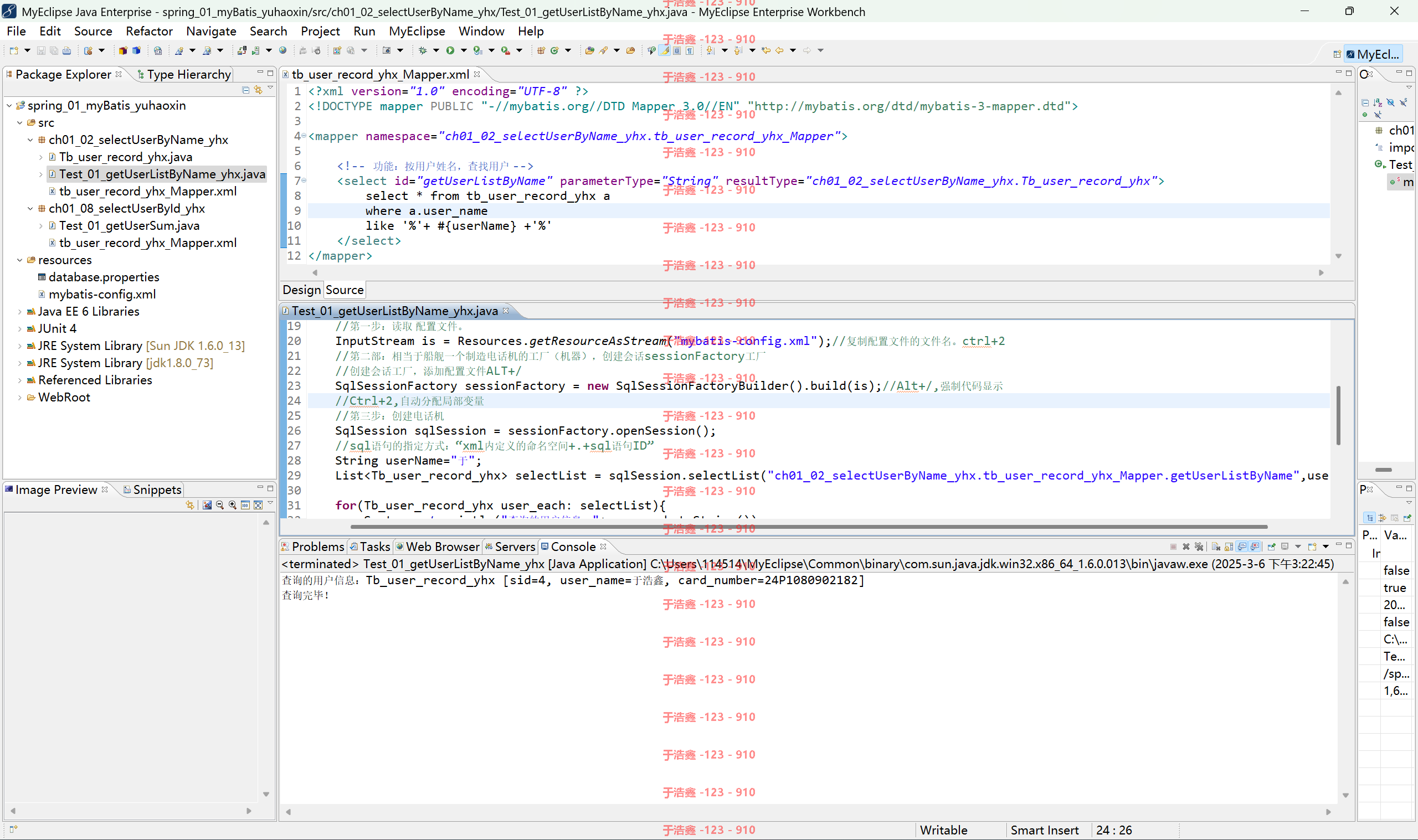Collapse the src folder node
Viewport: 1418px width, 840px height.
point(20,123)
